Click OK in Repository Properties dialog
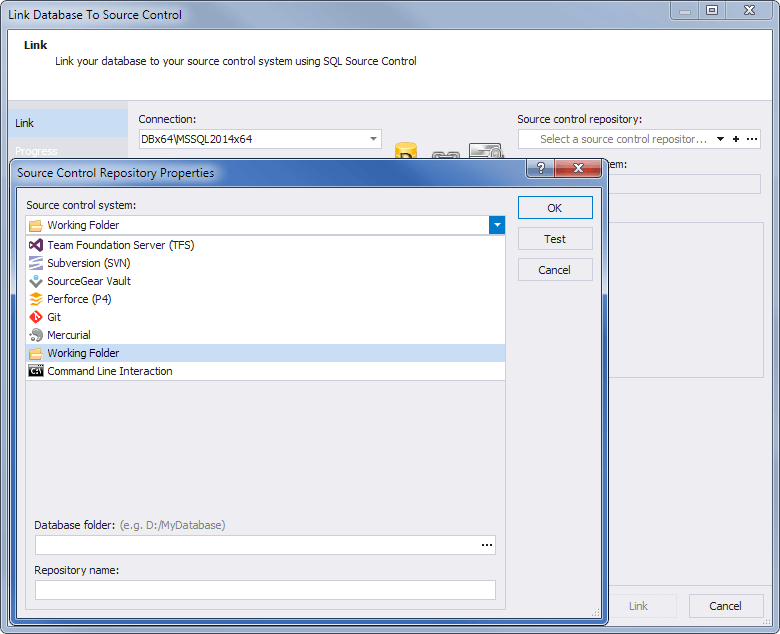 tap(555, 208)
